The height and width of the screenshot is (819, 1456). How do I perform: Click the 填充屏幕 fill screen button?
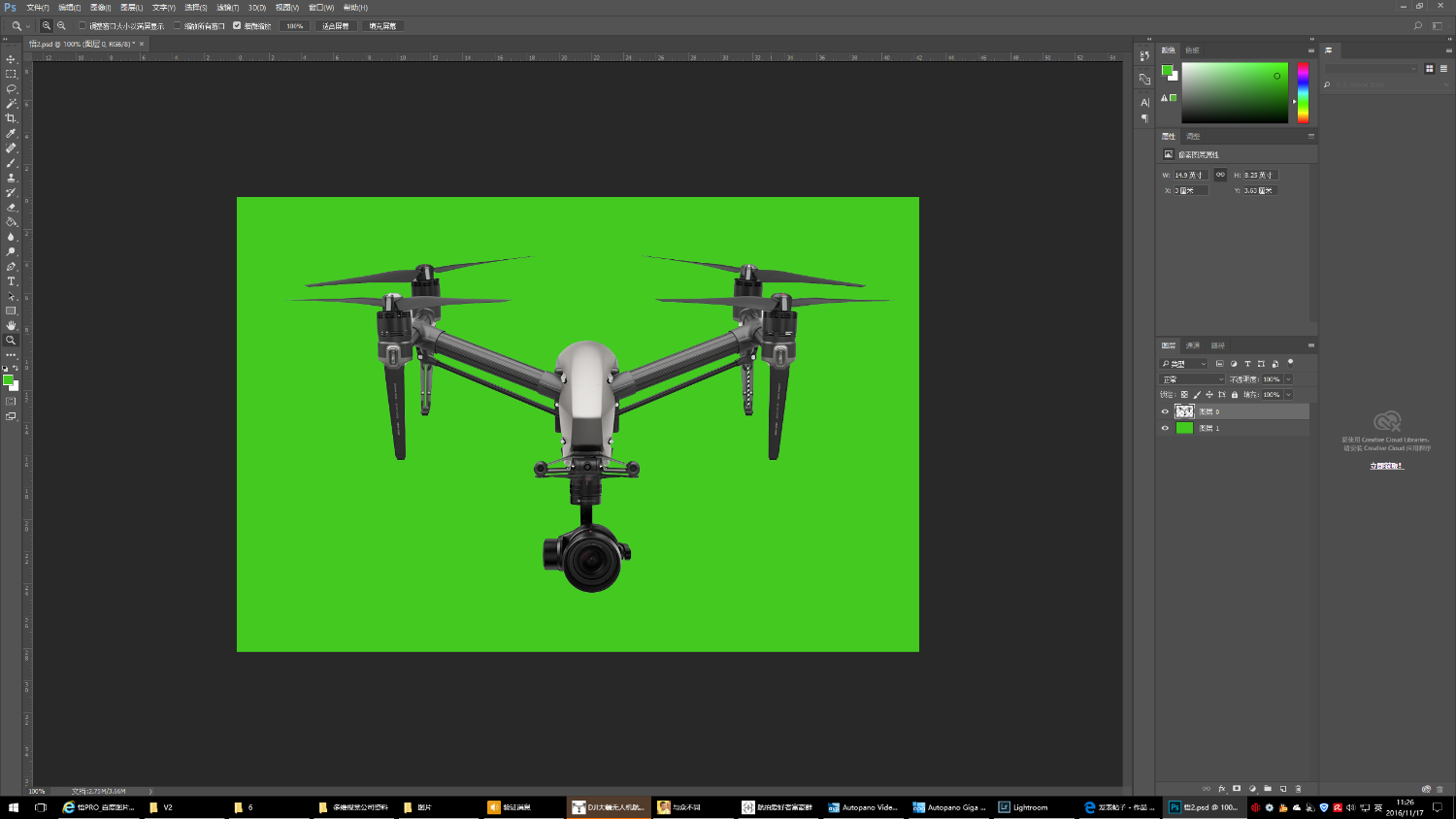[382, 26]
